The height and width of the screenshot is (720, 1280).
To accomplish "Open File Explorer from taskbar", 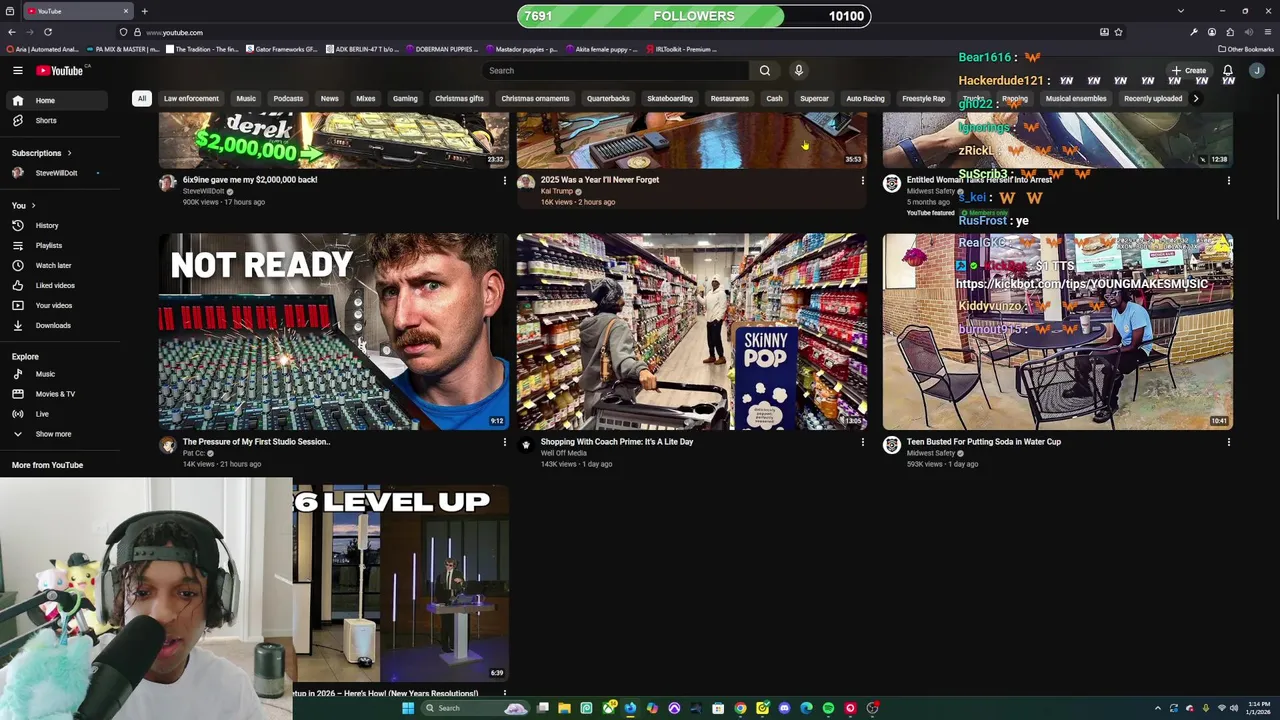I will pyautogui.click(x=564, y=708).
